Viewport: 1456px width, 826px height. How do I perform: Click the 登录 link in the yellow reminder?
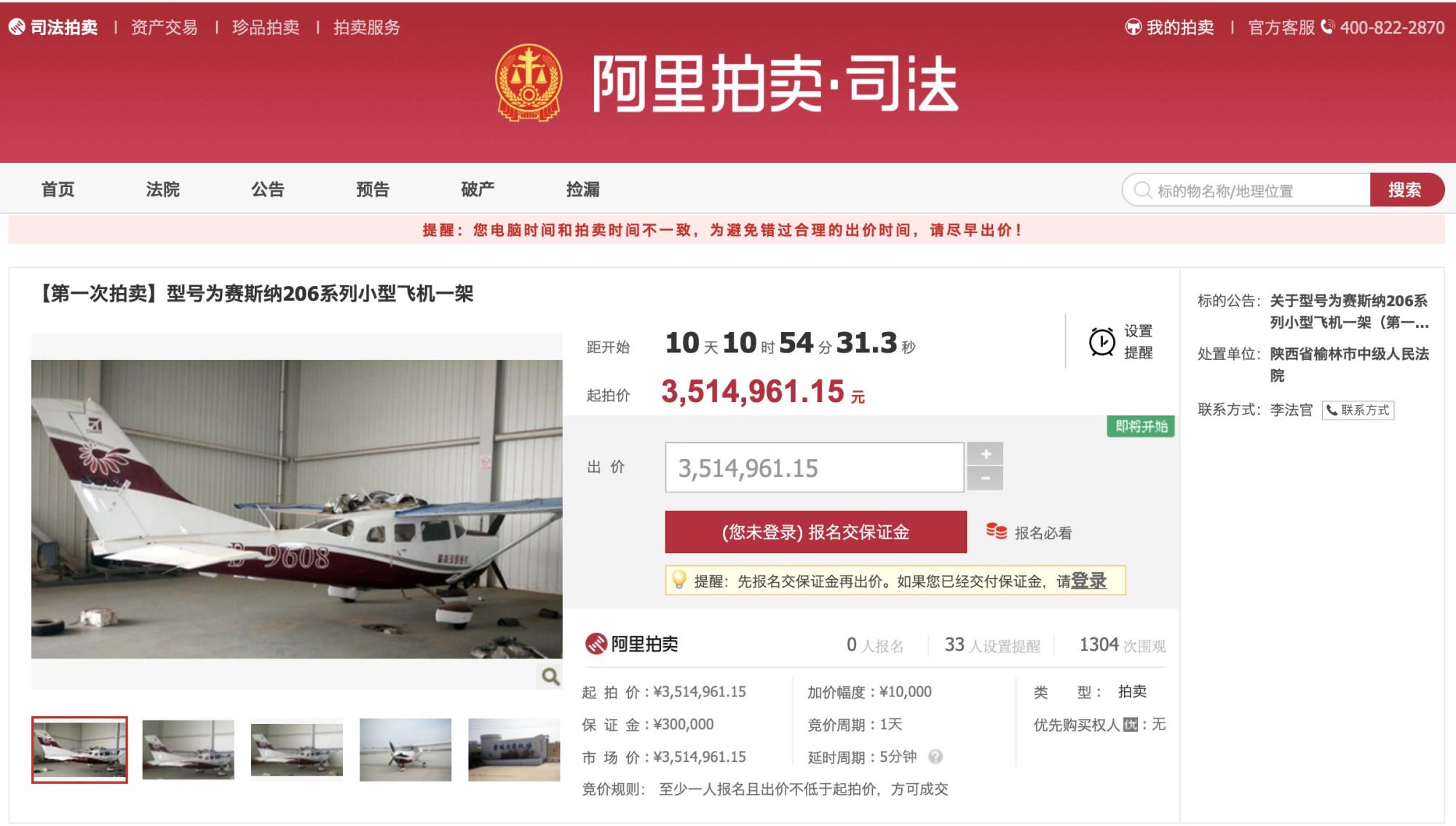[1088, 581]
